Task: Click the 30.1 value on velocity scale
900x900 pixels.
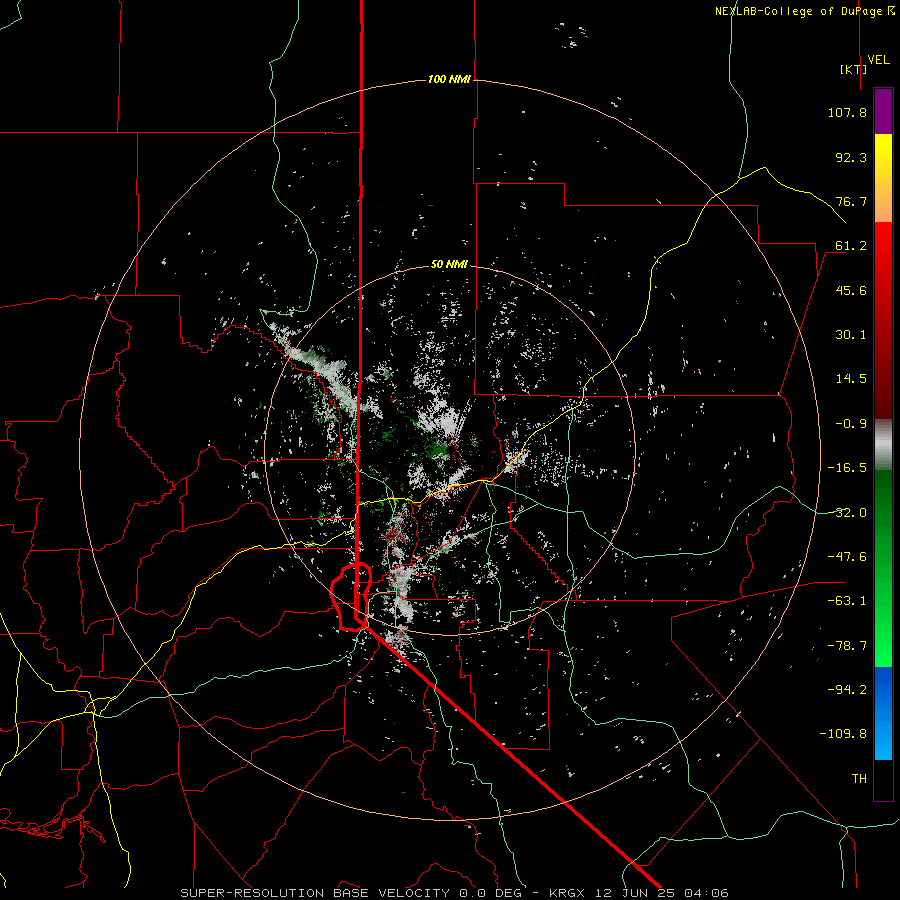Action: (851, 335)
